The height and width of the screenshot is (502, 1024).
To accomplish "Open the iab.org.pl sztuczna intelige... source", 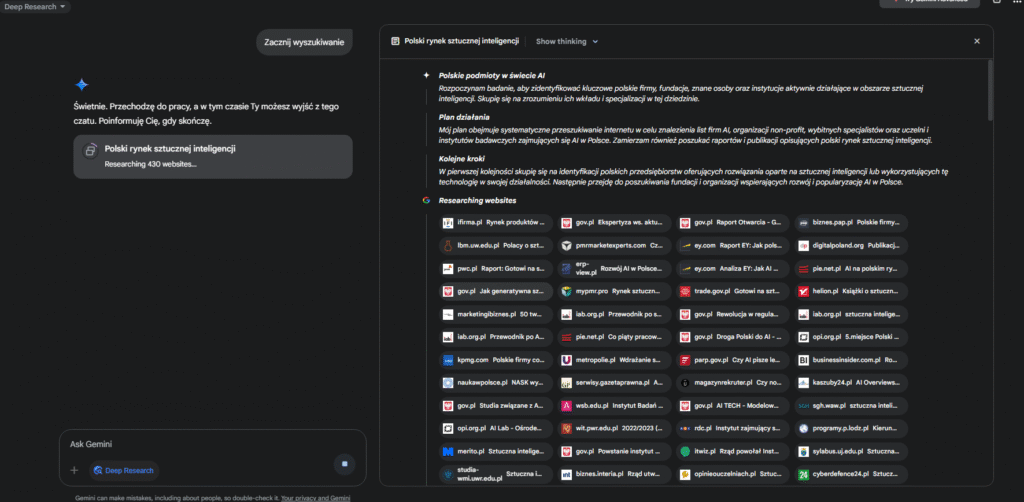I will point(851,314).
